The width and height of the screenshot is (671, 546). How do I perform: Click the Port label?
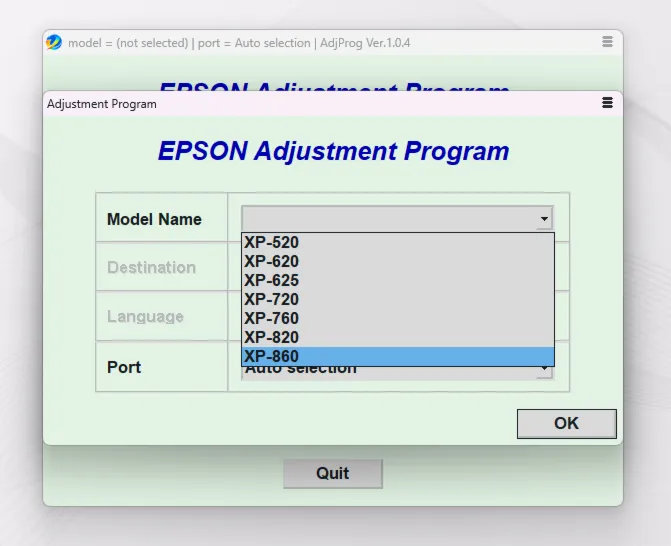coord(124,367)
